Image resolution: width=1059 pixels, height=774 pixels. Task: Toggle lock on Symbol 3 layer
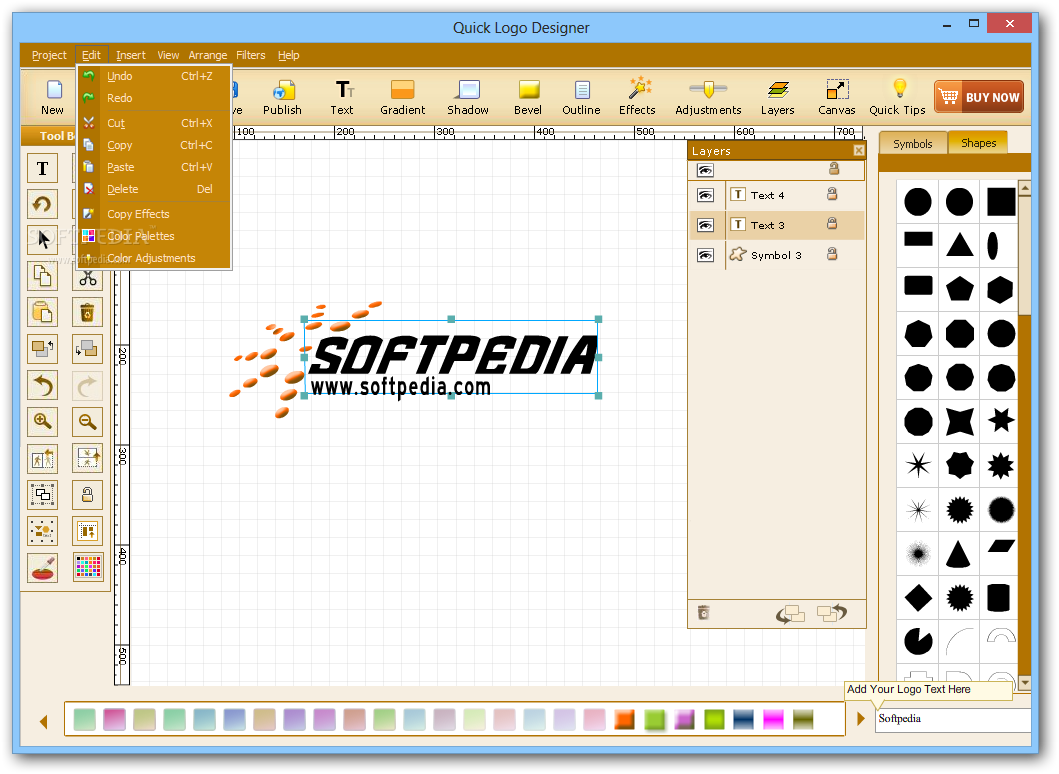point(832,253)
